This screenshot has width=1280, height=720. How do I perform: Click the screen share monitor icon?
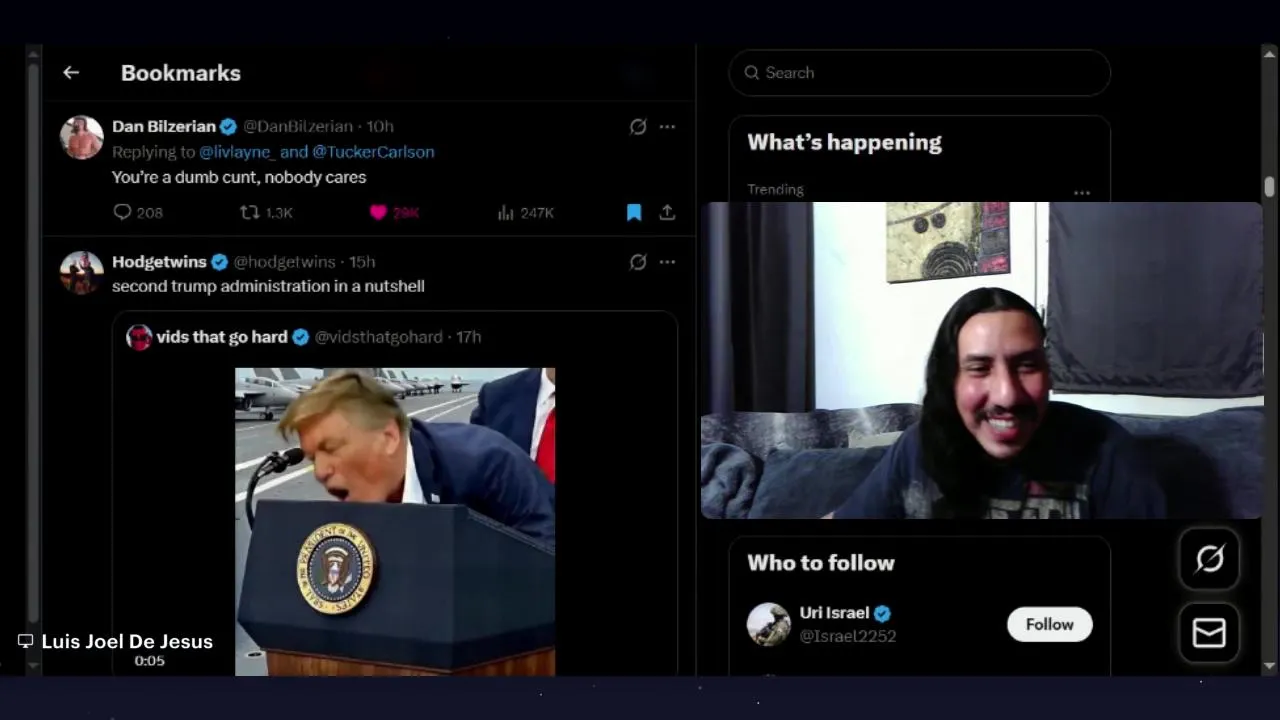(26, 641)
